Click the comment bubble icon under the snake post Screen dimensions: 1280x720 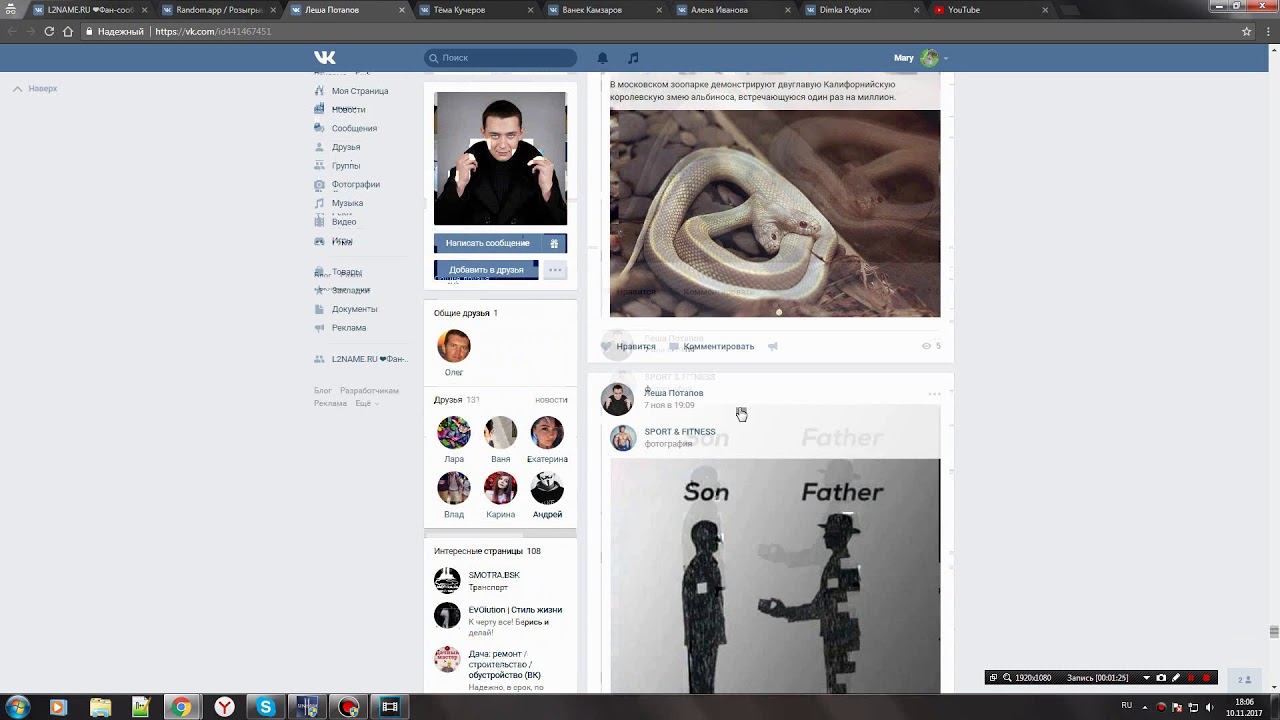click(x=674, y=346)
